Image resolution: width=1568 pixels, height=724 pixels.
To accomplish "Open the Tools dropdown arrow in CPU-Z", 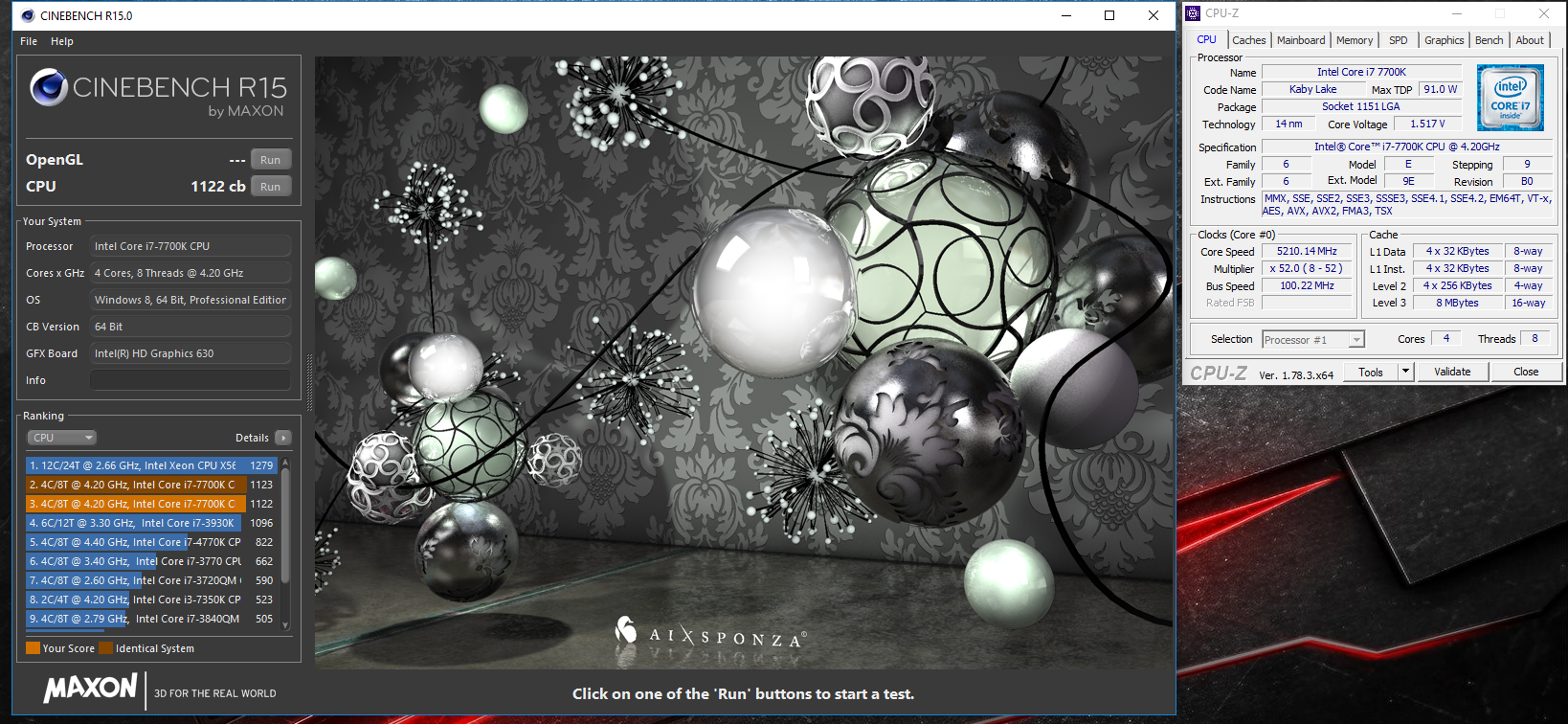I will click(x=1405, y=372).
